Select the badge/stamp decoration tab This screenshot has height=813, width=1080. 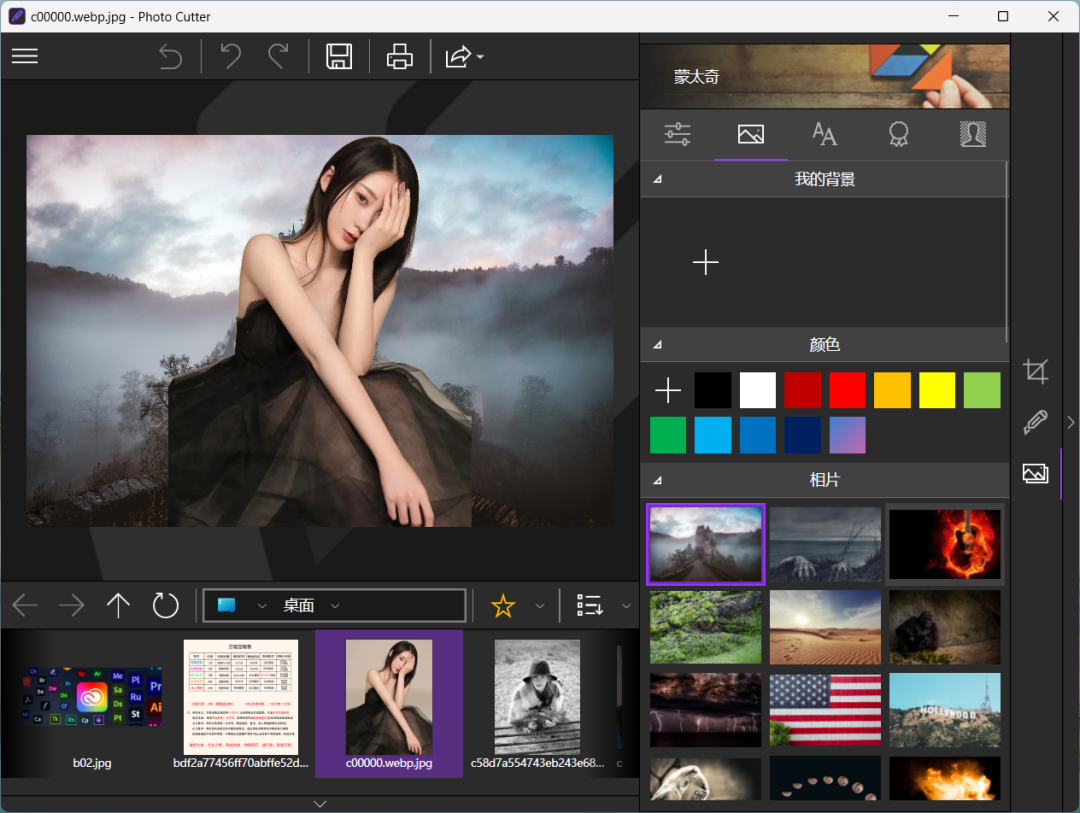point(898,133)
